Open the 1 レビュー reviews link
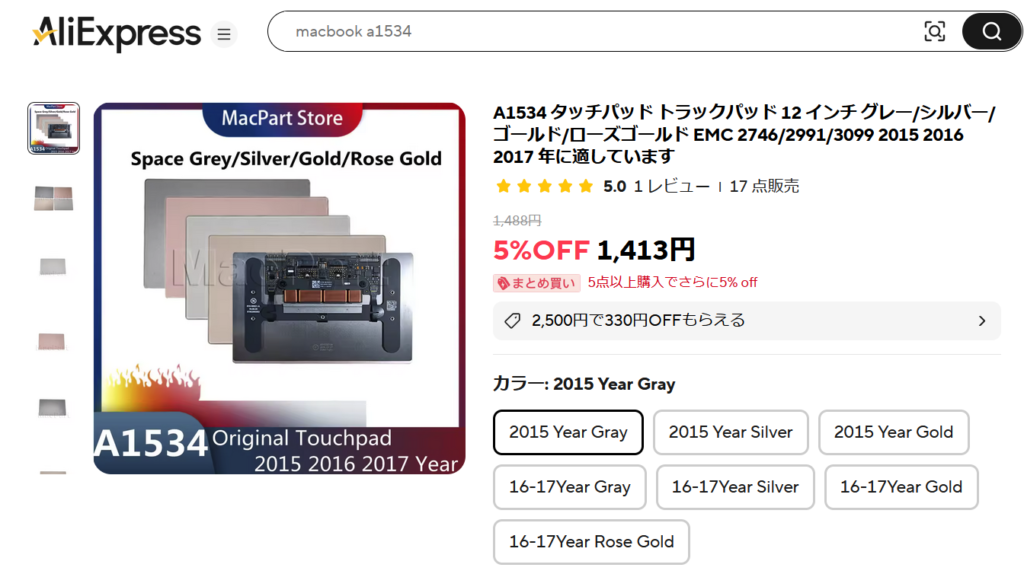The height and width of the screenshot is (574, 1024). click(x=671, y=186)
